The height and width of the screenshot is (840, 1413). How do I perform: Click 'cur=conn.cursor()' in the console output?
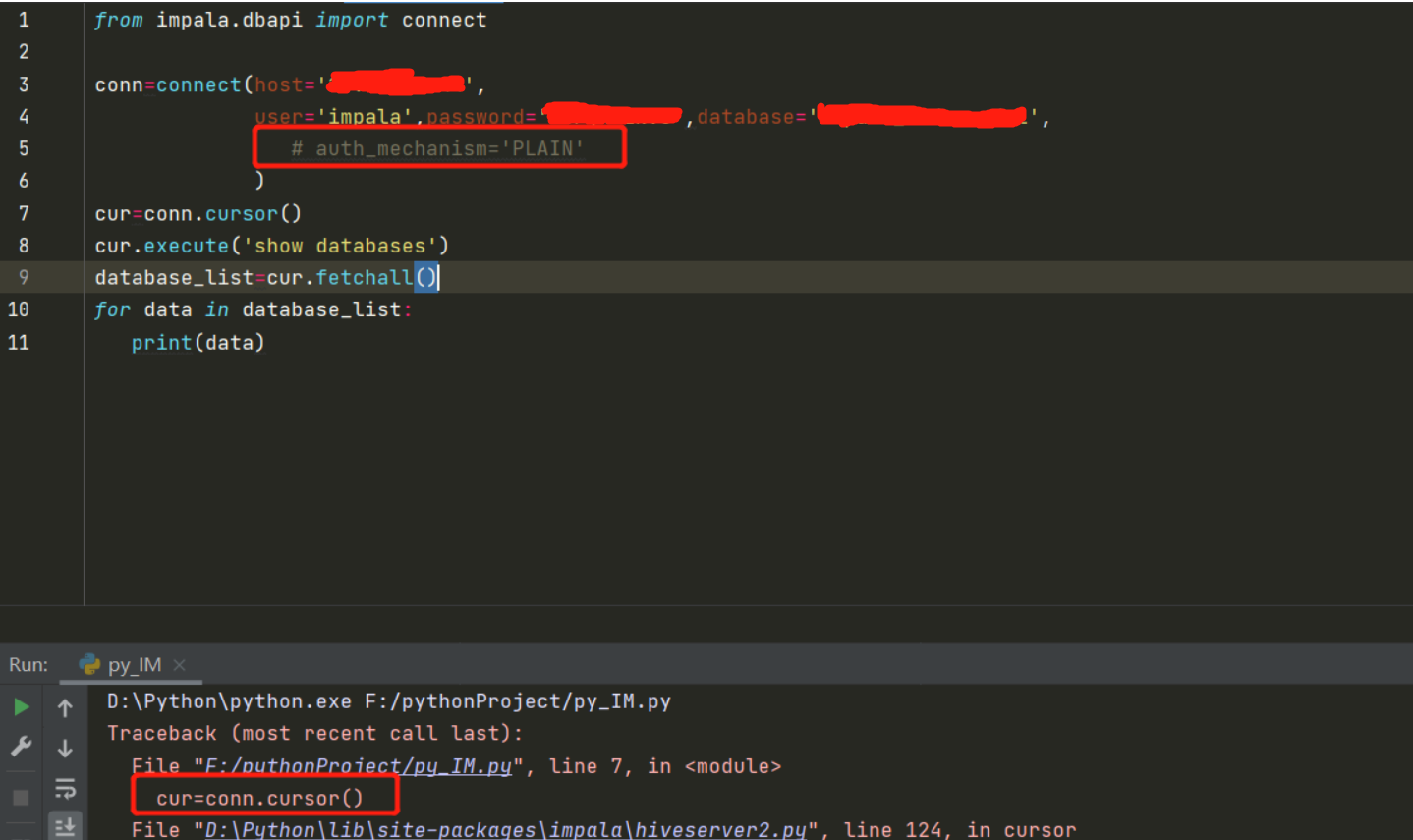tap(260, 799)
